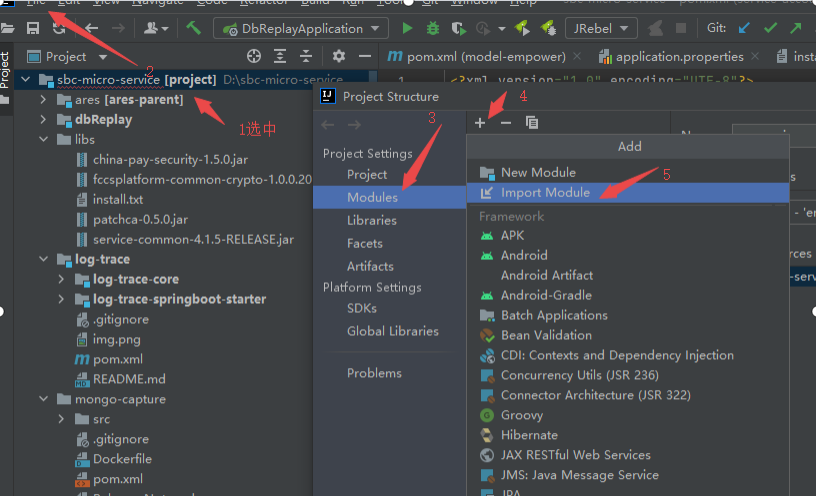Click the Back navigation arrow in main toolbar

(92, 28)
